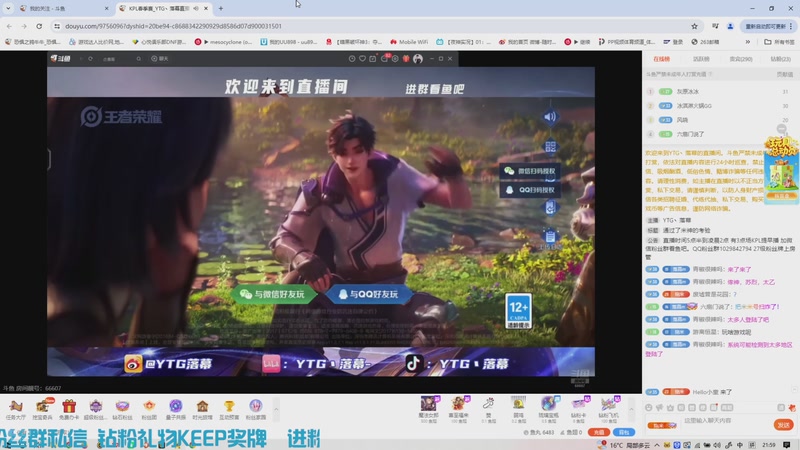Mute the KPL tab via speaker icon
The image size is (800, 450).
click(x=196, y=8)
